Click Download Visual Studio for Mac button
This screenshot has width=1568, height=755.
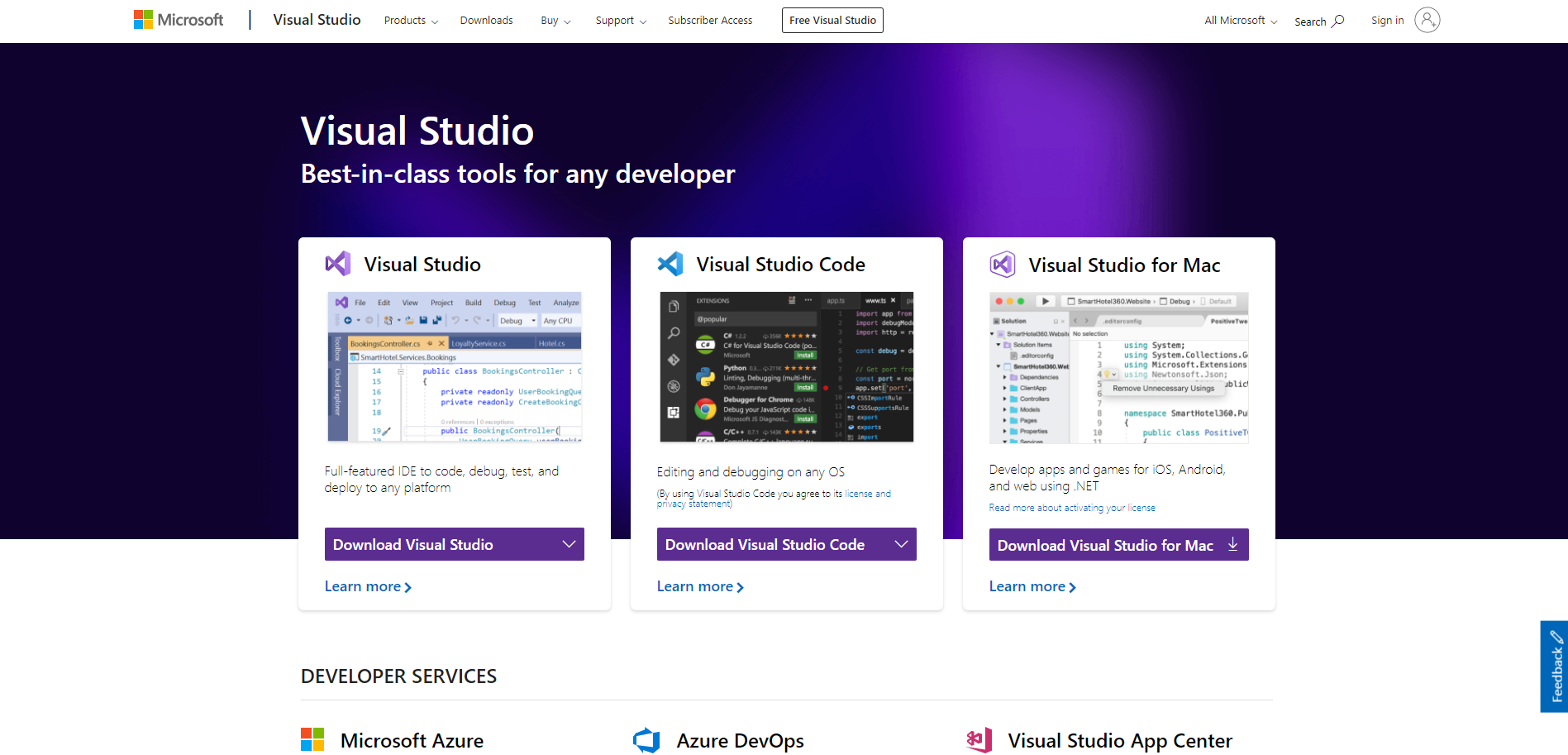(1119, 545)
